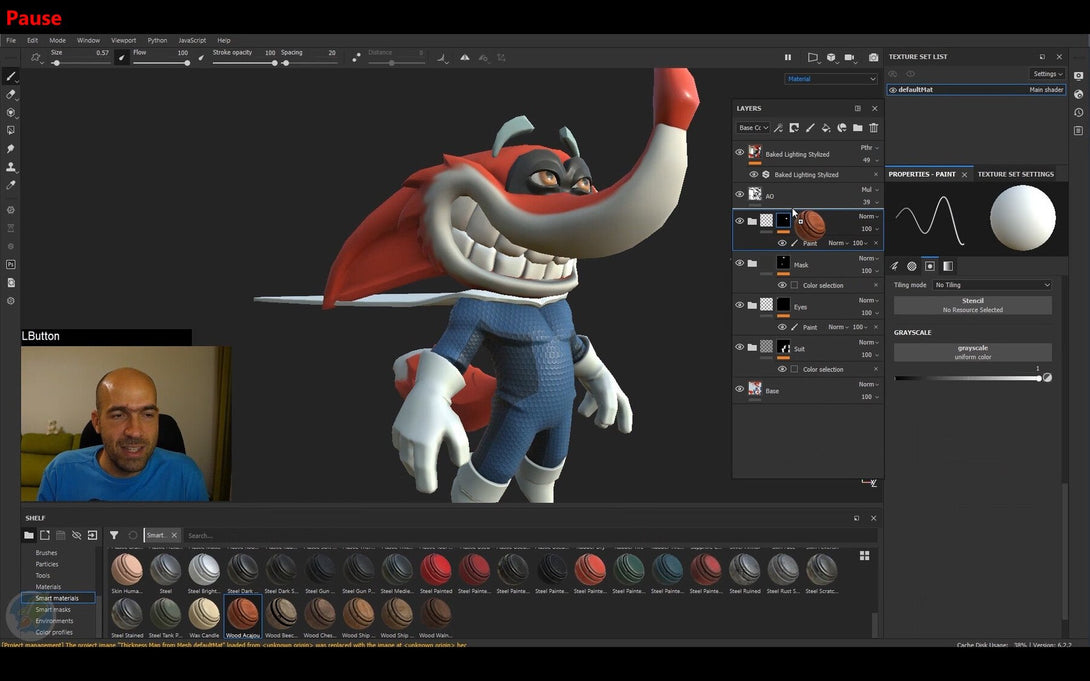Screen dimensions: 1090x681
Task: Adjust the Spacing slider
Action: point(309,63)
